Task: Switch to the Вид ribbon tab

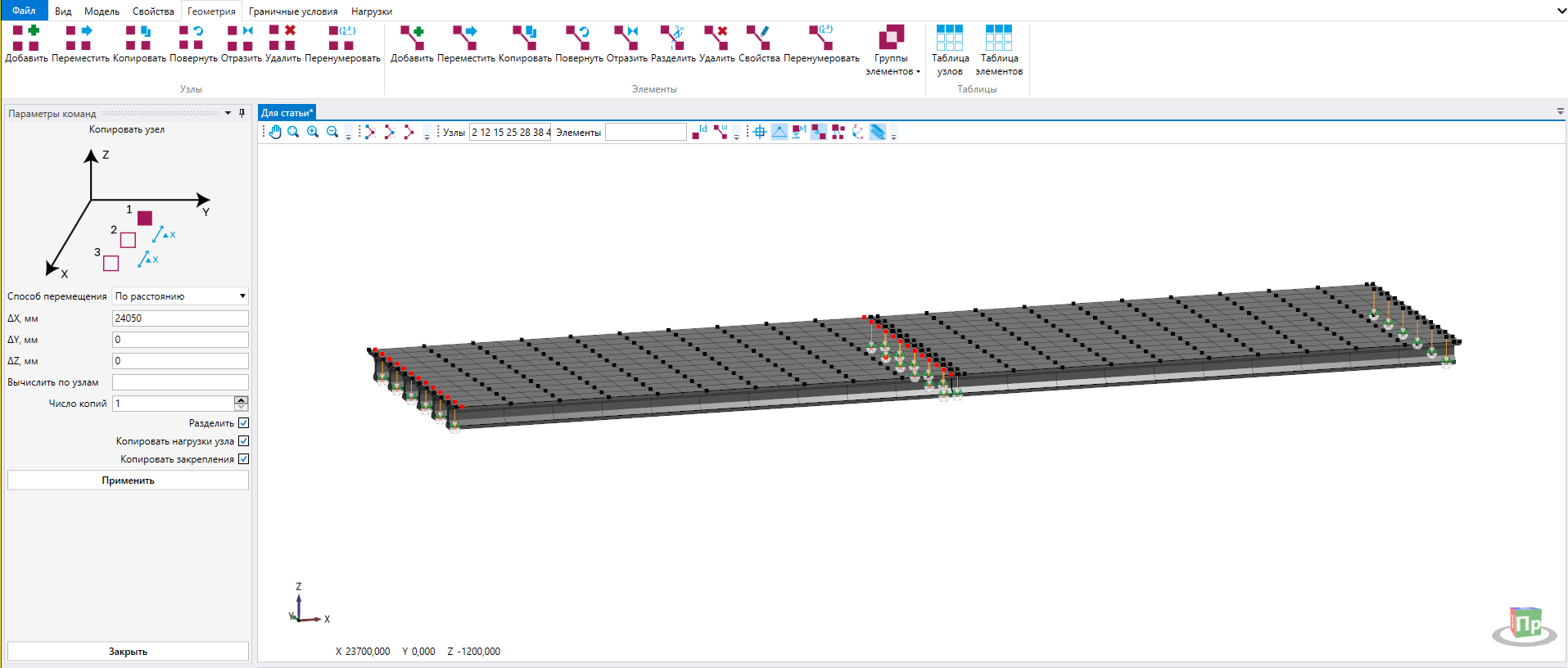Action: coord(63,11)
